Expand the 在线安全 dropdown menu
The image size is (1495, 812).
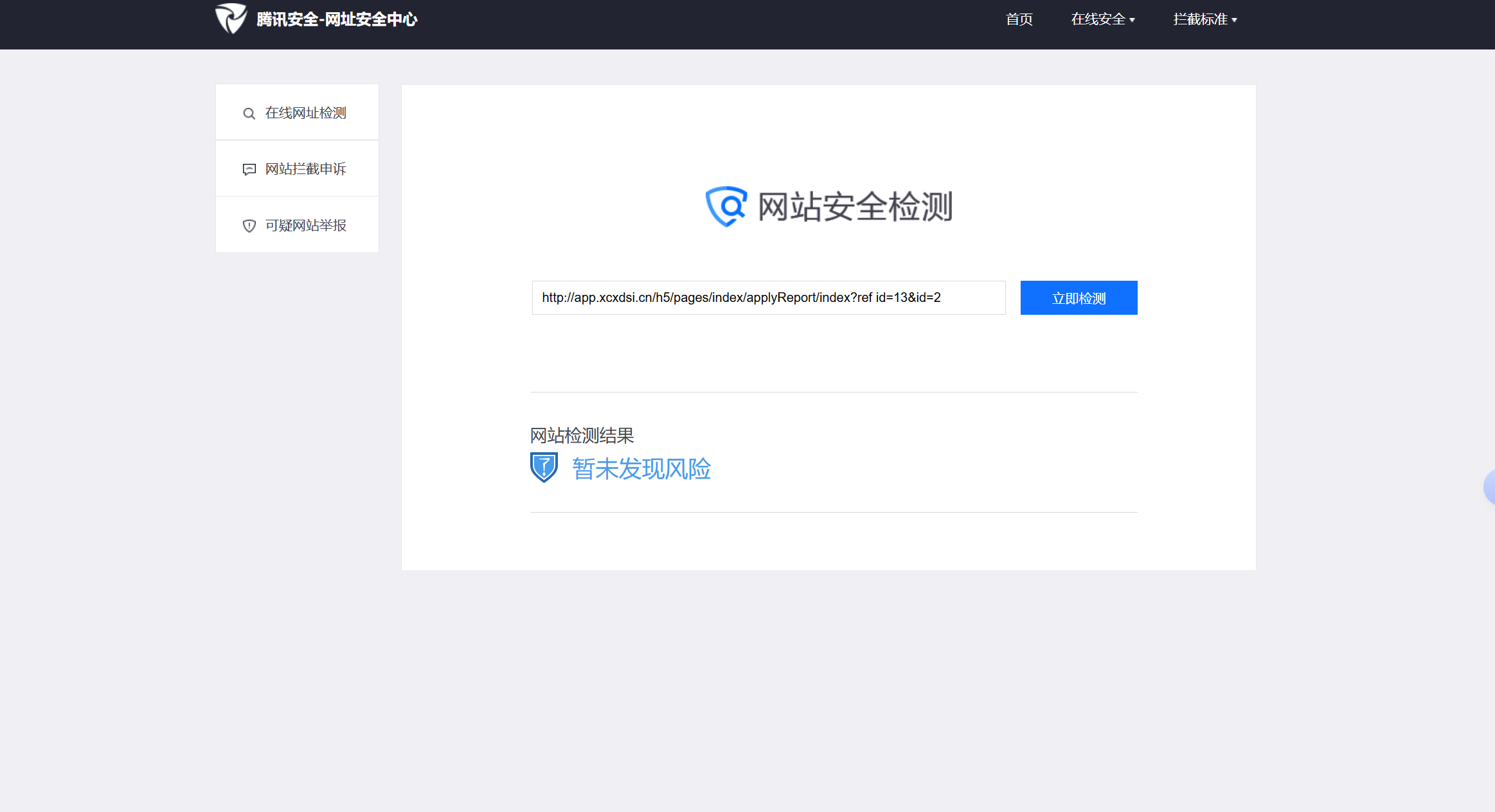pos(1098,19)
